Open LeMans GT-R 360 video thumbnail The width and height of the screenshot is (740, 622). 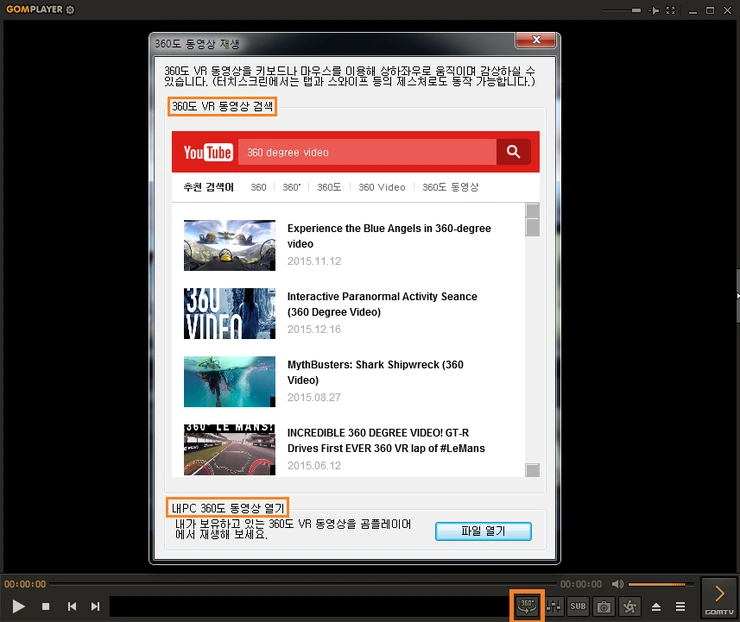click(229, 449)
